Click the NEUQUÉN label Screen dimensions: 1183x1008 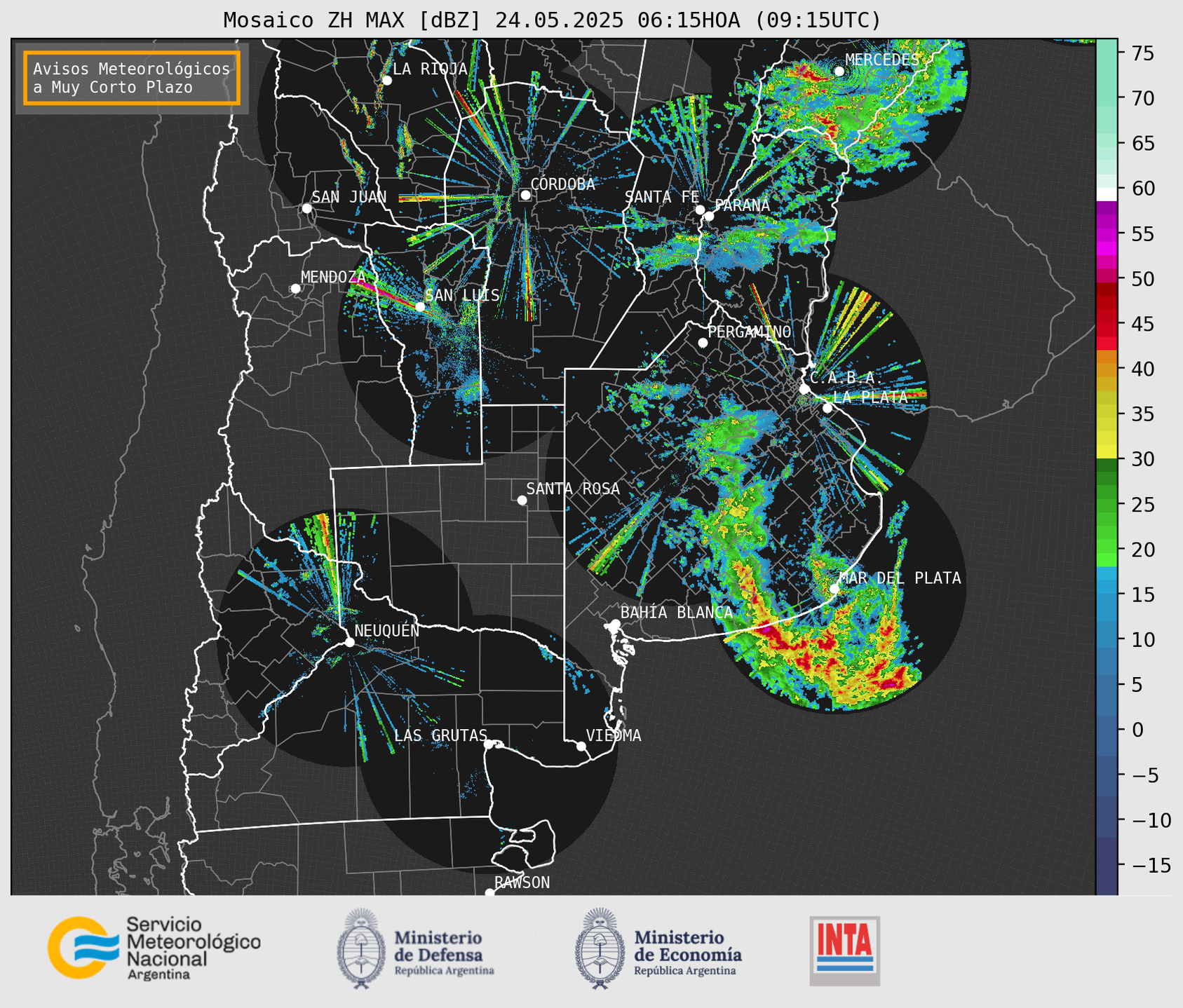click(x=387, y=630)
